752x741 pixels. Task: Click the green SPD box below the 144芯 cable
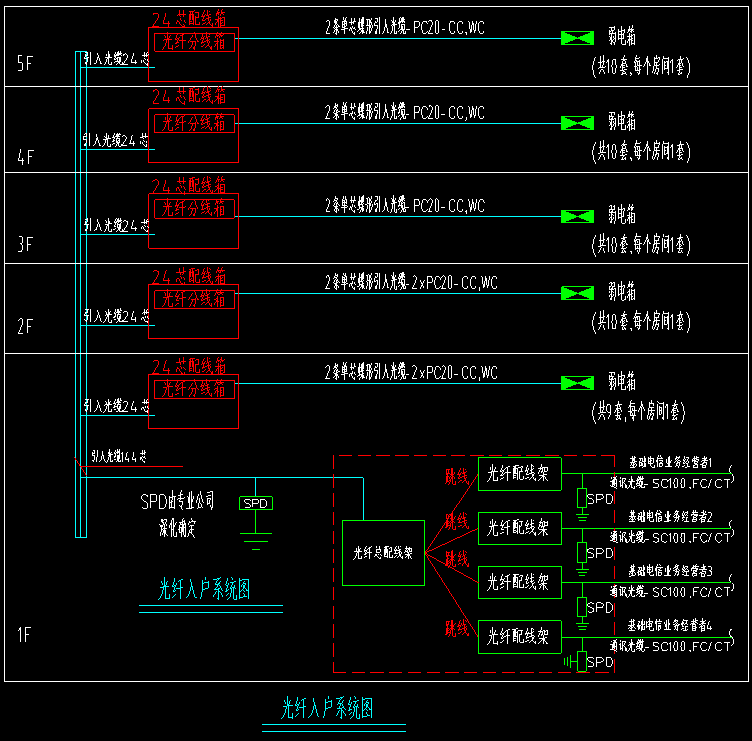tap(256, 503)
